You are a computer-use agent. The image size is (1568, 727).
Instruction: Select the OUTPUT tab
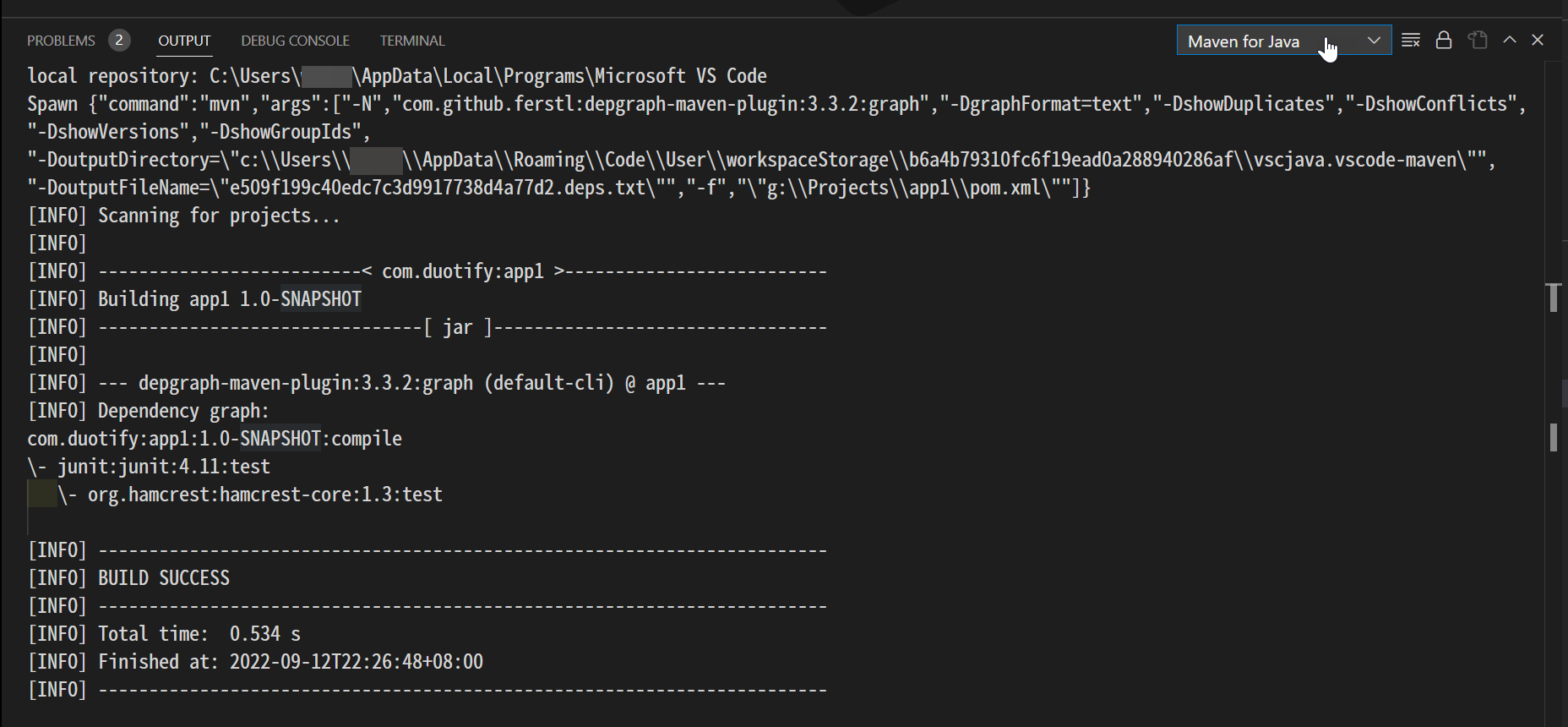point(184,41)
